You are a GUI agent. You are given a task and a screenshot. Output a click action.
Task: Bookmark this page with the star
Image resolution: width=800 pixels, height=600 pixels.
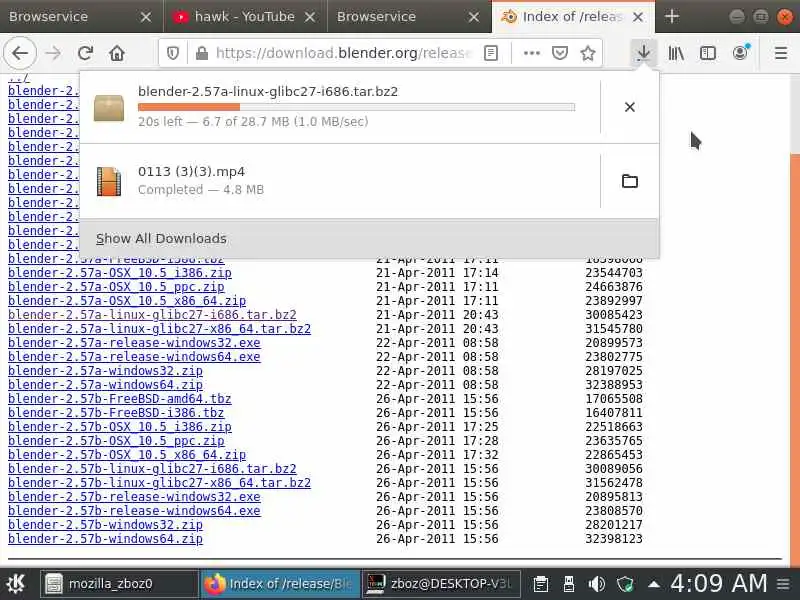588,53
